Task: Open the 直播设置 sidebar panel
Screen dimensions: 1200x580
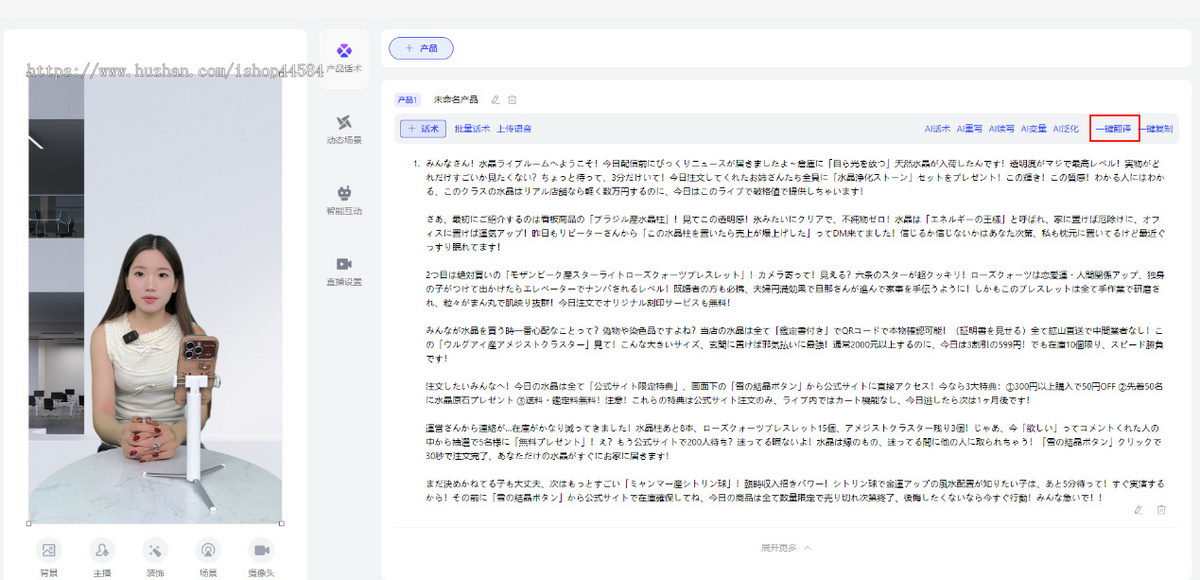Action: pos(344,271)
